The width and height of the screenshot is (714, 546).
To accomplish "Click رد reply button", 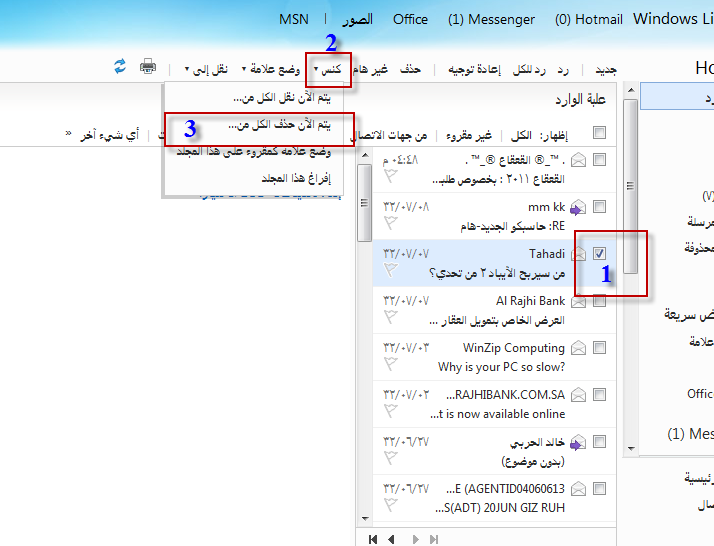I will point(563,70).
